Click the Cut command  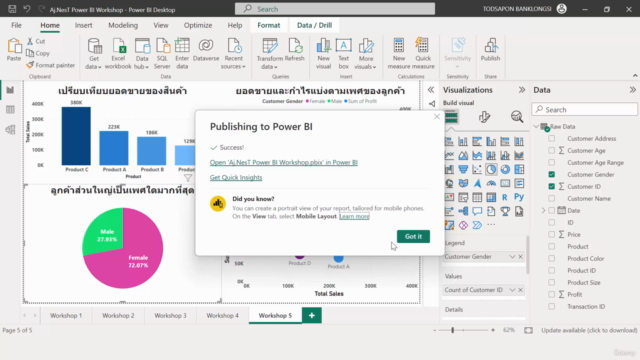pyautogui.click(x=36, y=41)
